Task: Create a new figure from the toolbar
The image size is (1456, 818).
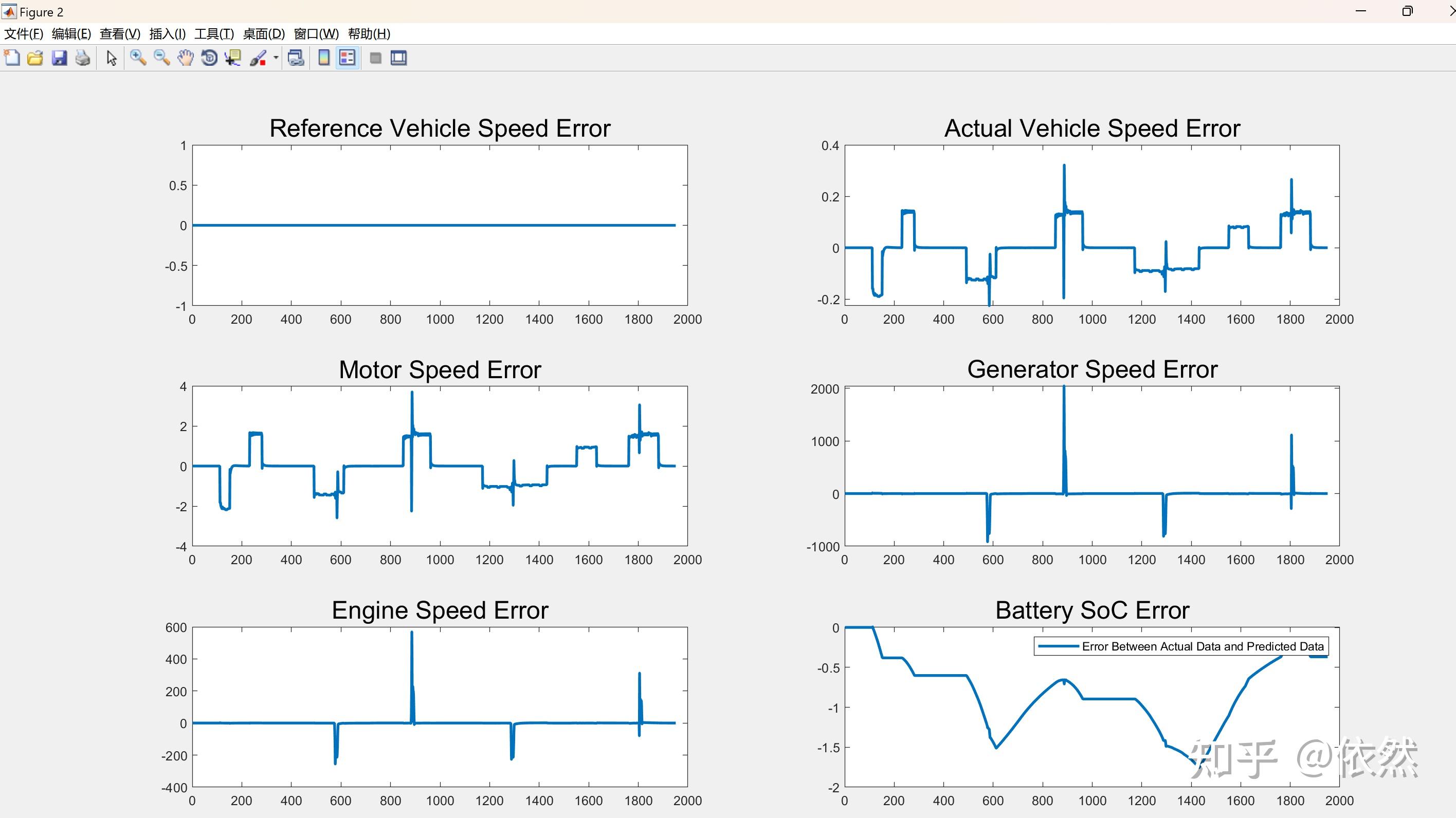Action: tap(12, 58)
